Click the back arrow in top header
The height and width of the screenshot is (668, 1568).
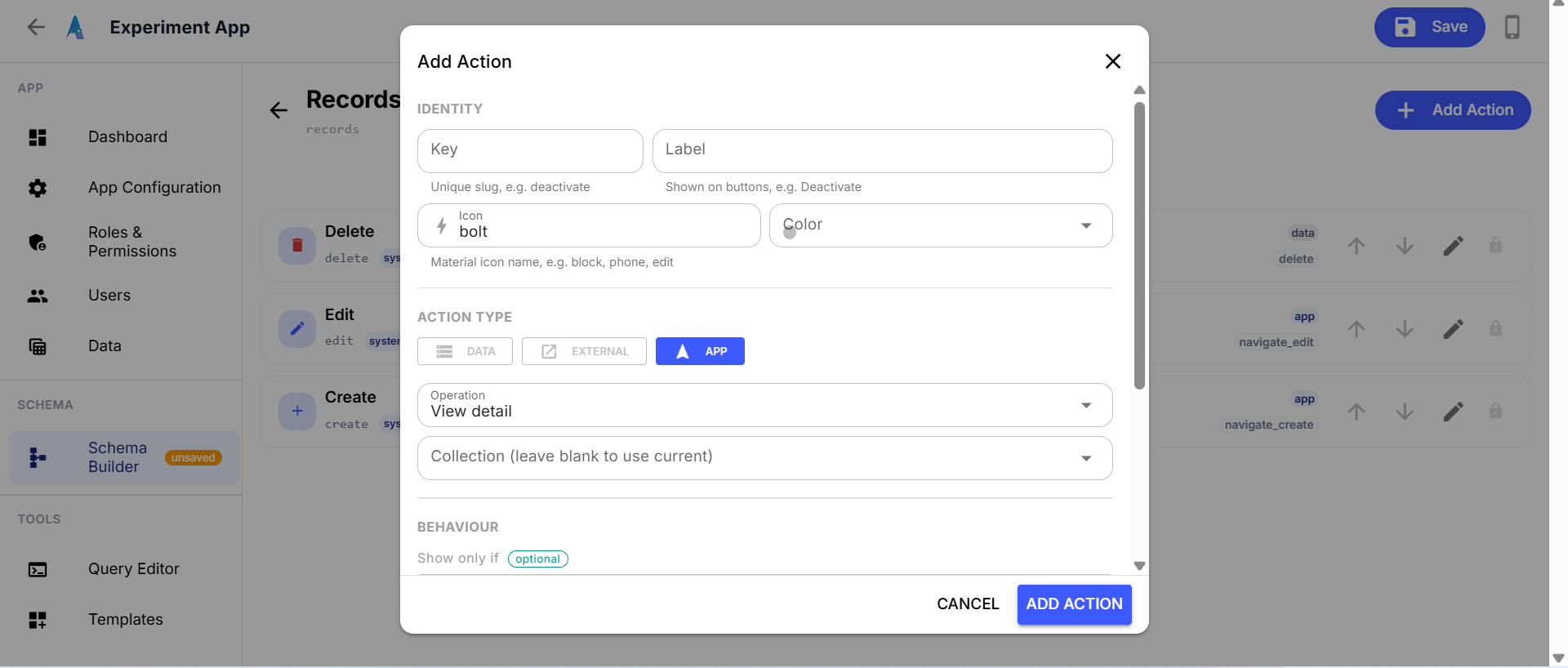[x=36, y=27]
